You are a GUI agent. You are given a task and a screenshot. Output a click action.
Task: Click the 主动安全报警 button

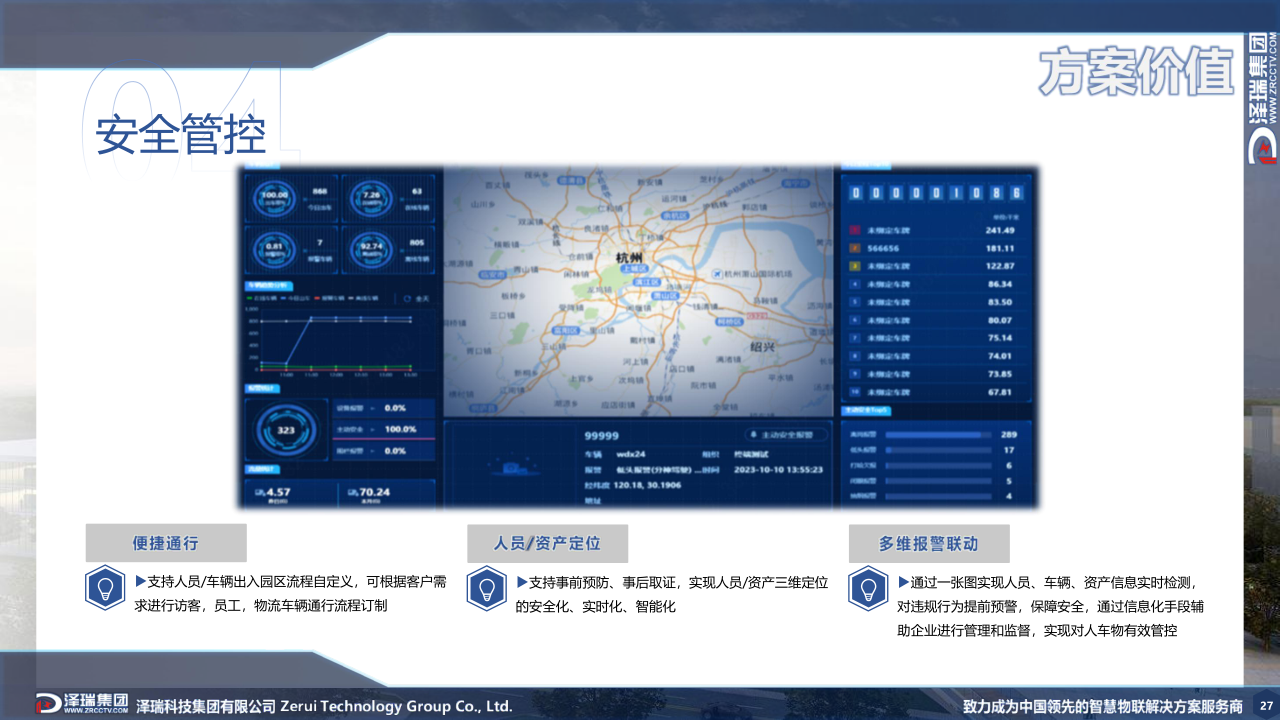(x=787, y=435)
